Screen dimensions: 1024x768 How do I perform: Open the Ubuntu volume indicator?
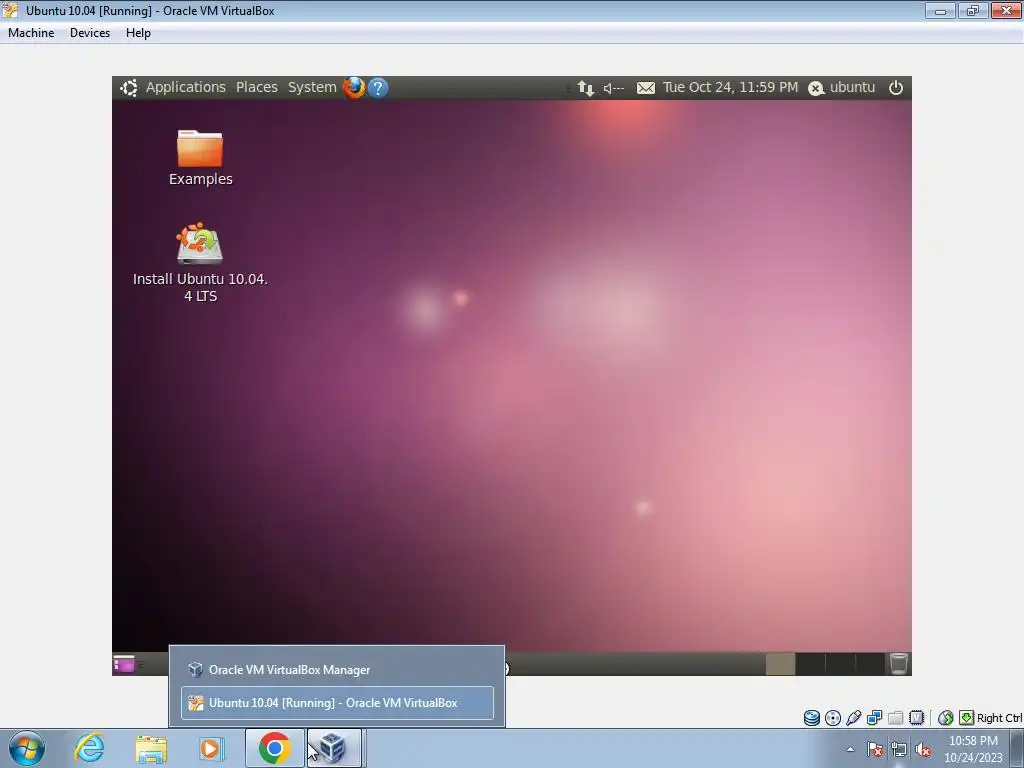point(613,88)
